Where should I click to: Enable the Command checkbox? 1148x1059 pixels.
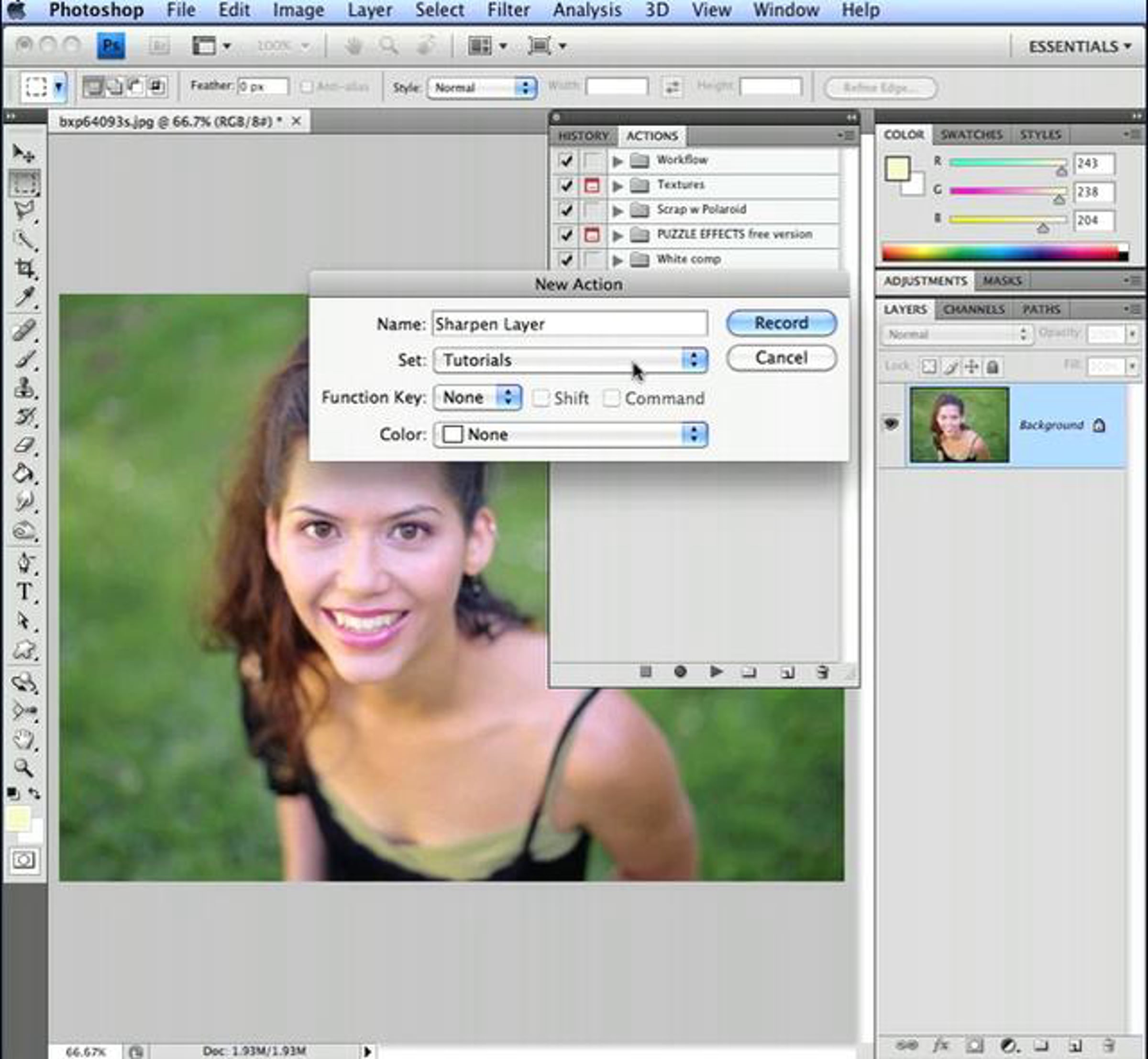click(x=611, y=398)
